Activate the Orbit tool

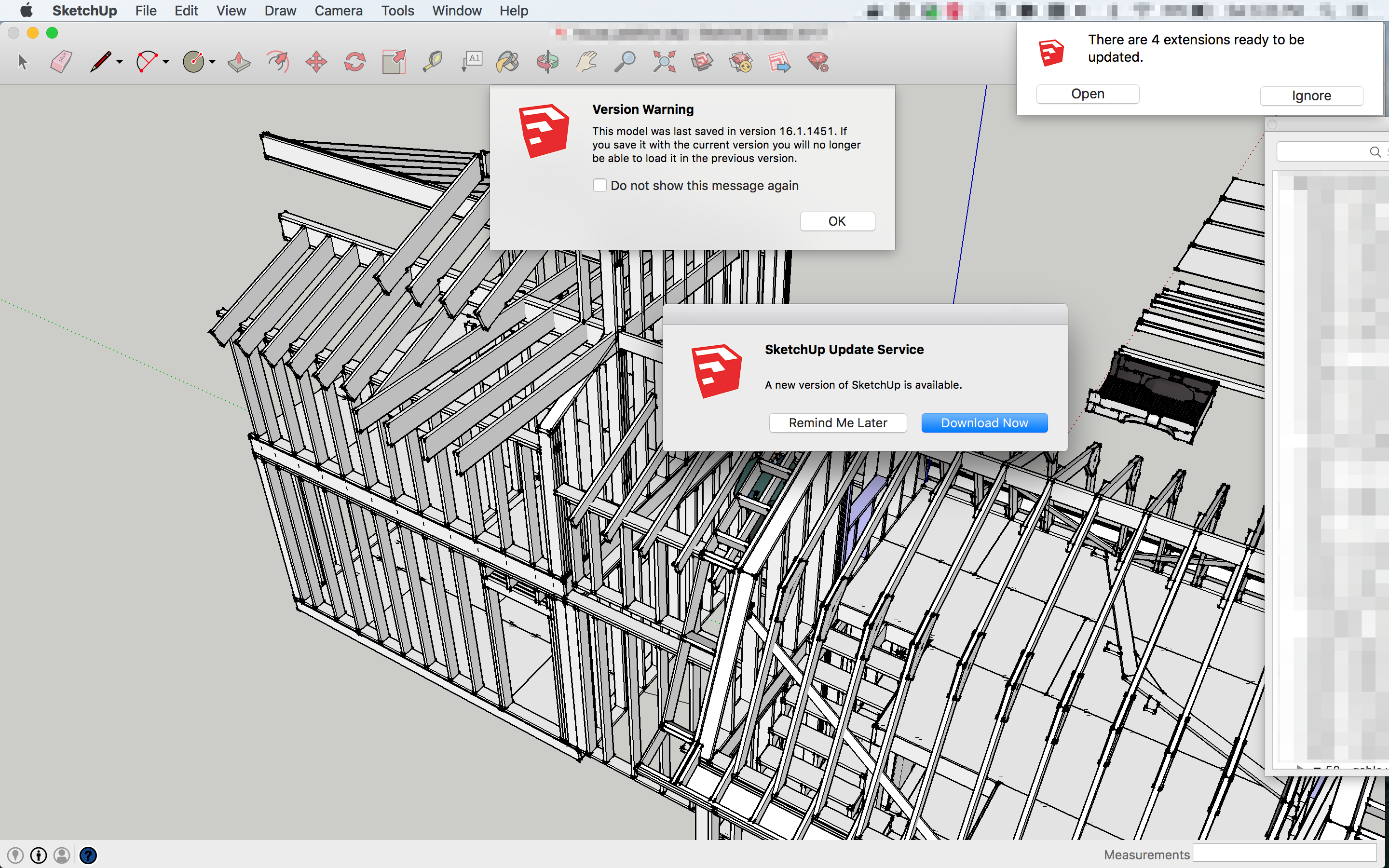point(547,61)
